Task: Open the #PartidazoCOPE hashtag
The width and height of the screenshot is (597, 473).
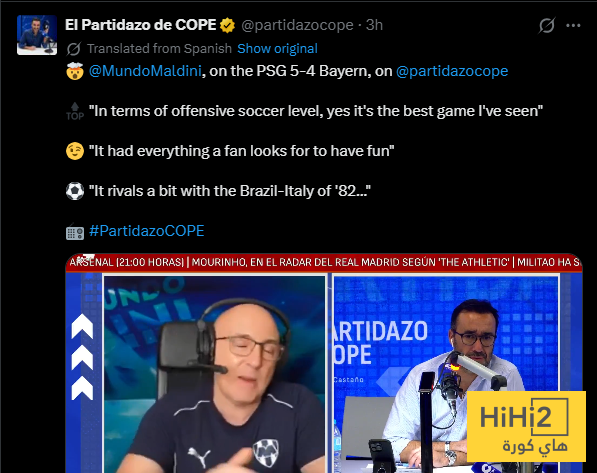Action: pos(147,231)
